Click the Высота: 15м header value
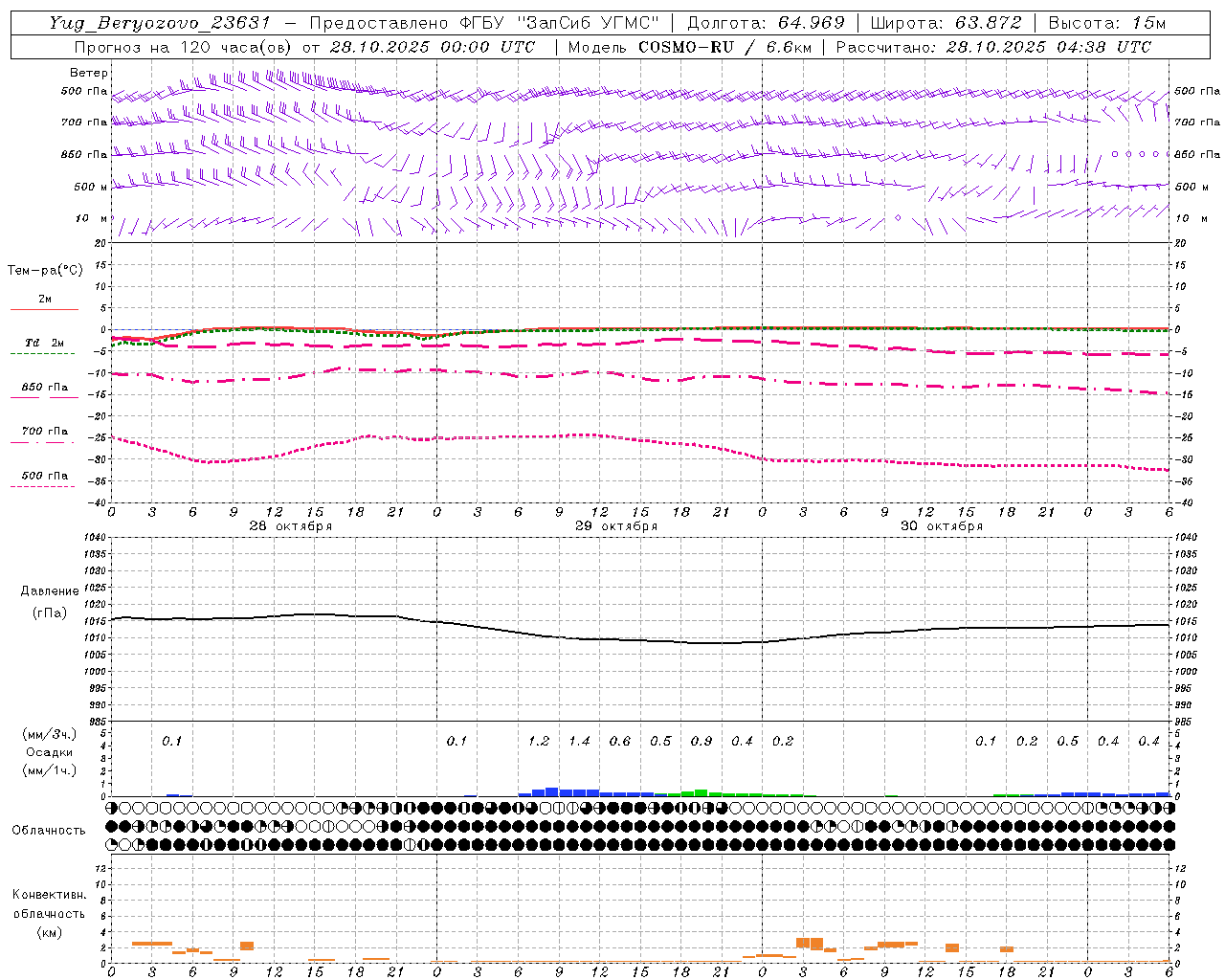 click(1107, 23)
